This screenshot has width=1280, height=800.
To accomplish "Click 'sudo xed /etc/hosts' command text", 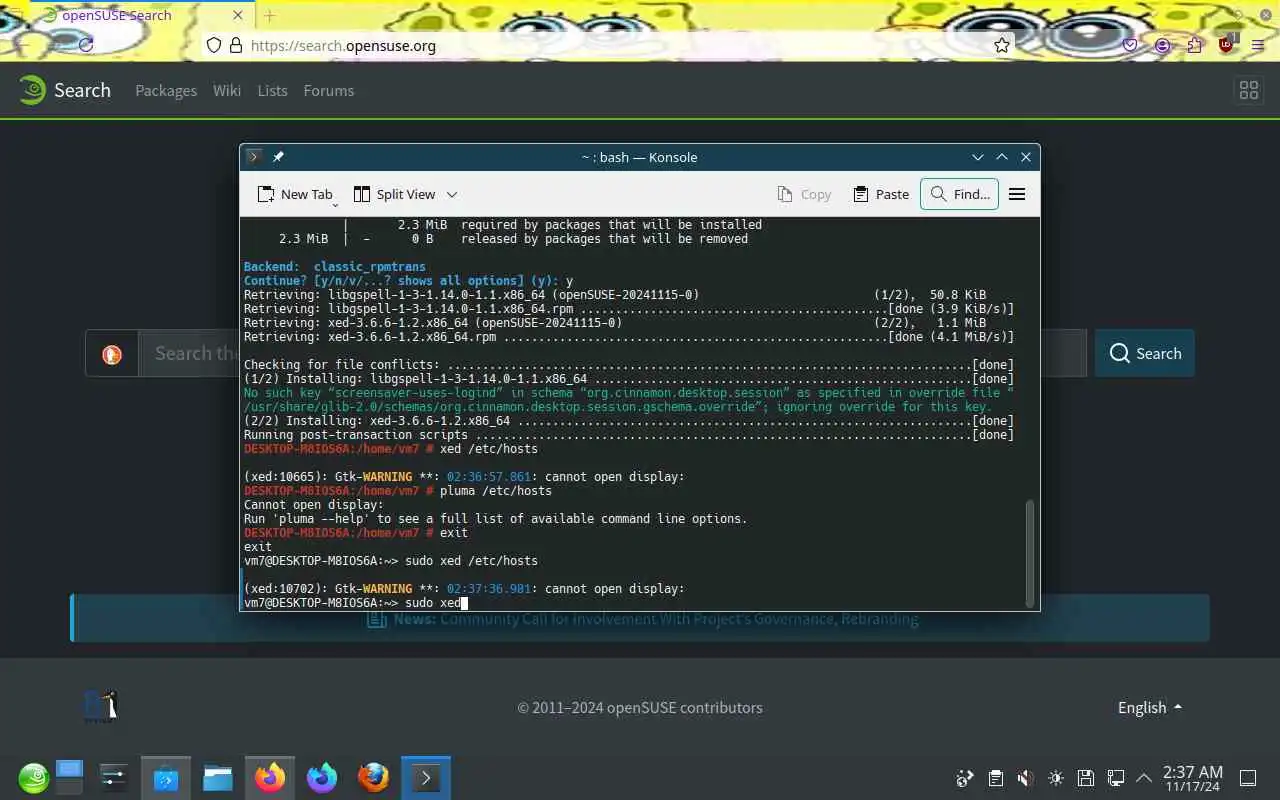I will (x=471, y=561).
